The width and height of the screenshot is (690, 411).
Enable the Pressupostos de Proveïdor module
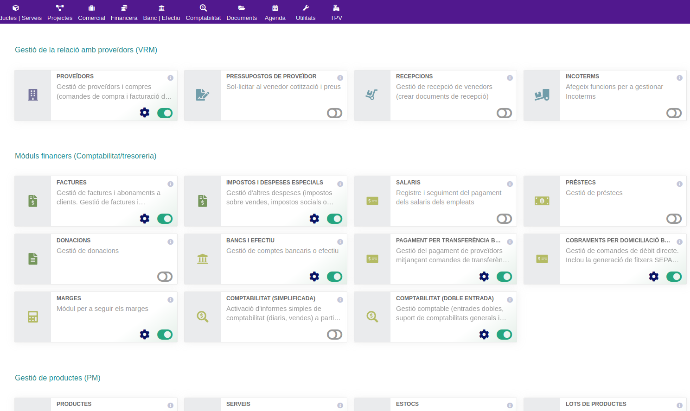coord(335,114)
